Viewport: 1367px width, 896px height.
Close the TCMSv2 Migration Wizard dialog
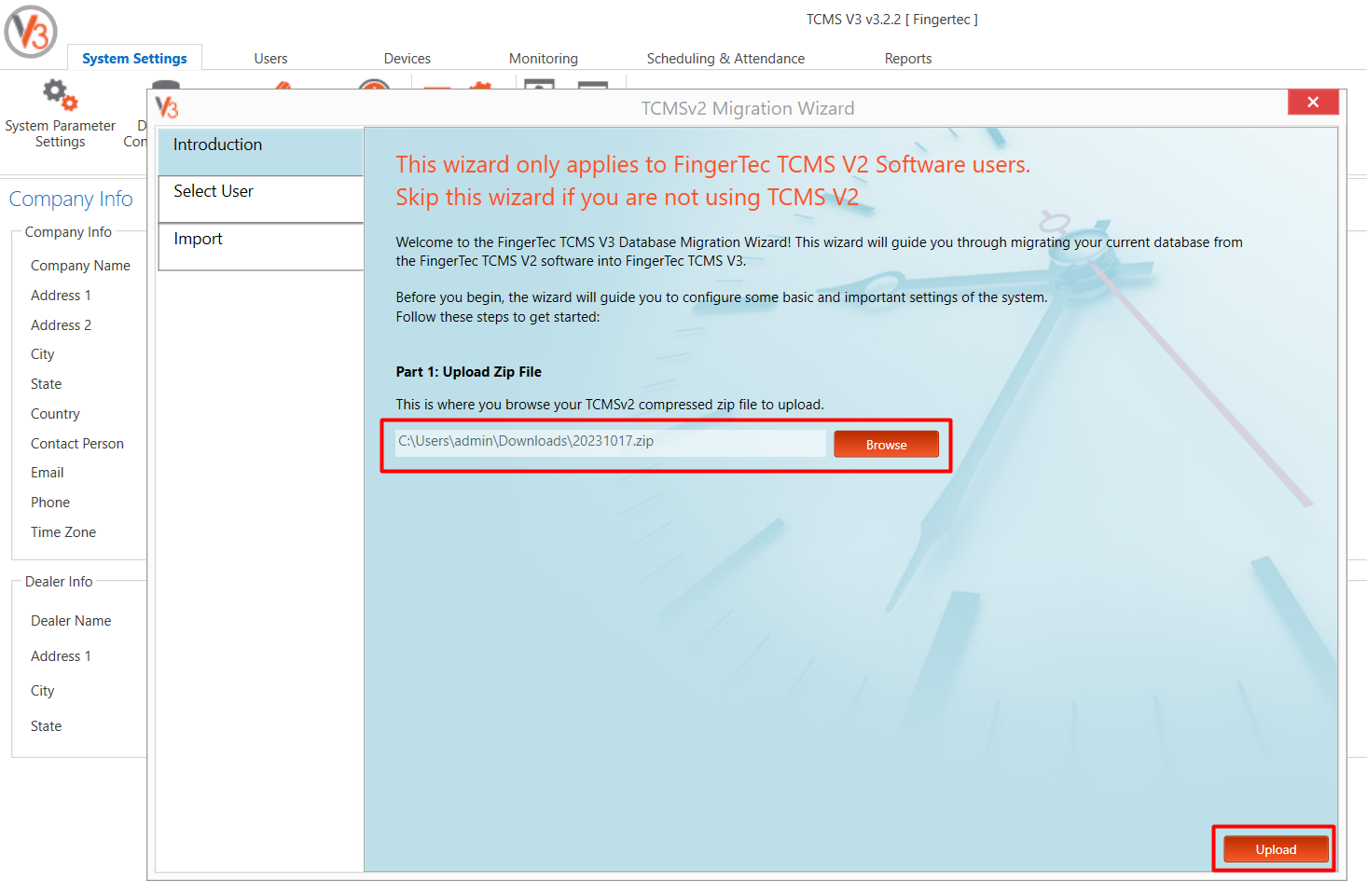pyautogui.click(x=1313, y=102)
